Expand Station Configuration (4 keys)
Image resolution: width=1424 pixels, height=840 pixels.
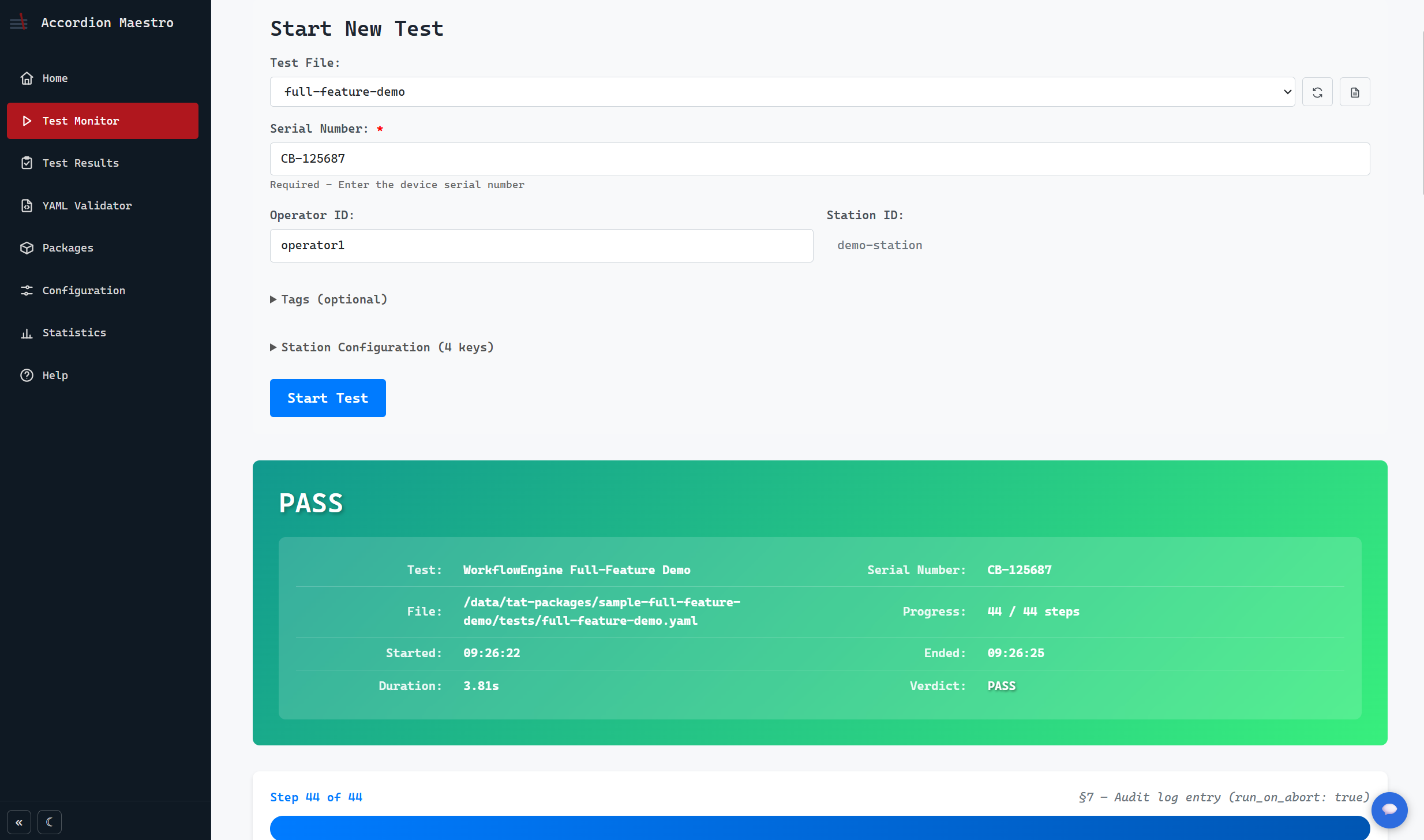point(382,347)
